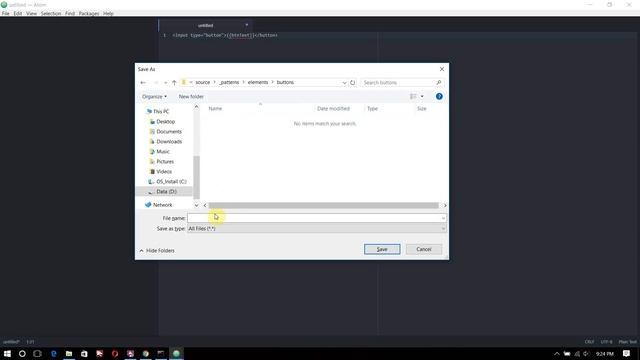Select the untitled tab in Atom editor
The height and width of the screenshot is (360, 640).
click(205, 25)
